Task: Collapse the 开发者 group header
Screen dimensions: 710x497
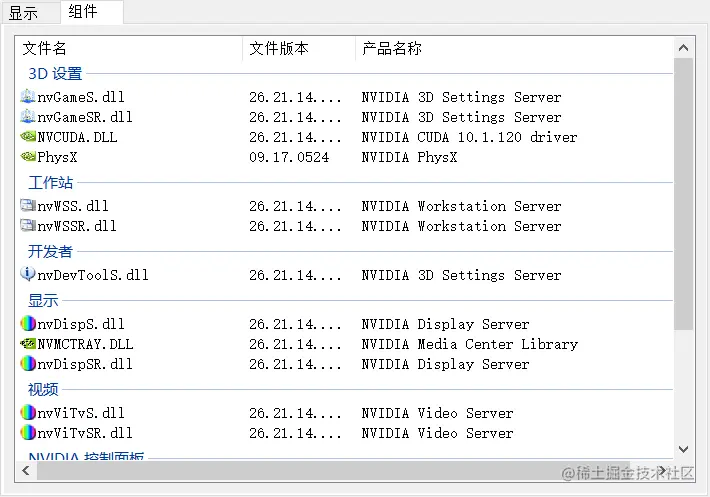Action: click(x=50, y=251)
